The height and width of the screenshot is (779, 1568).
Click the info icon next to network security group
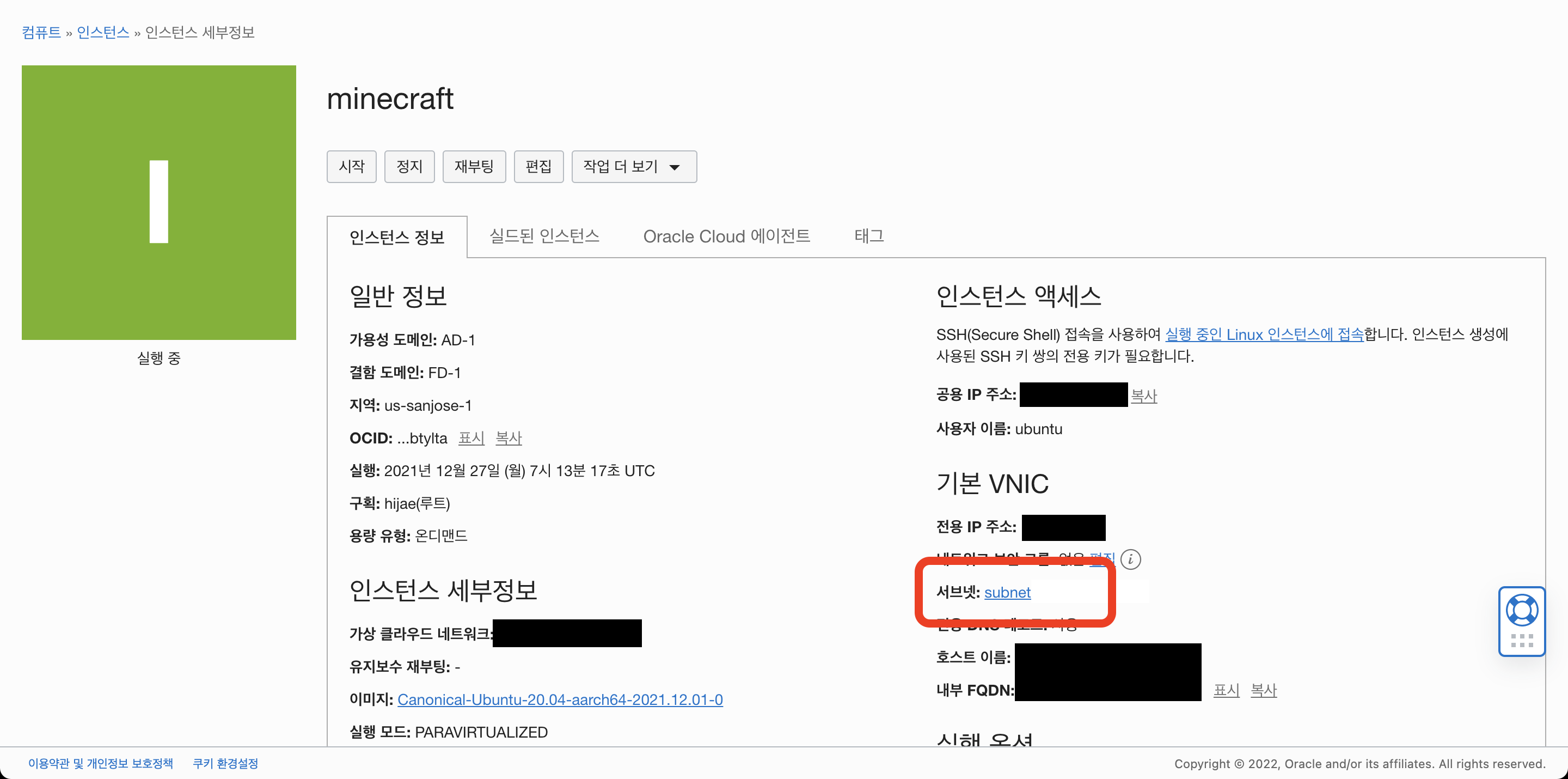[1130, 559]
